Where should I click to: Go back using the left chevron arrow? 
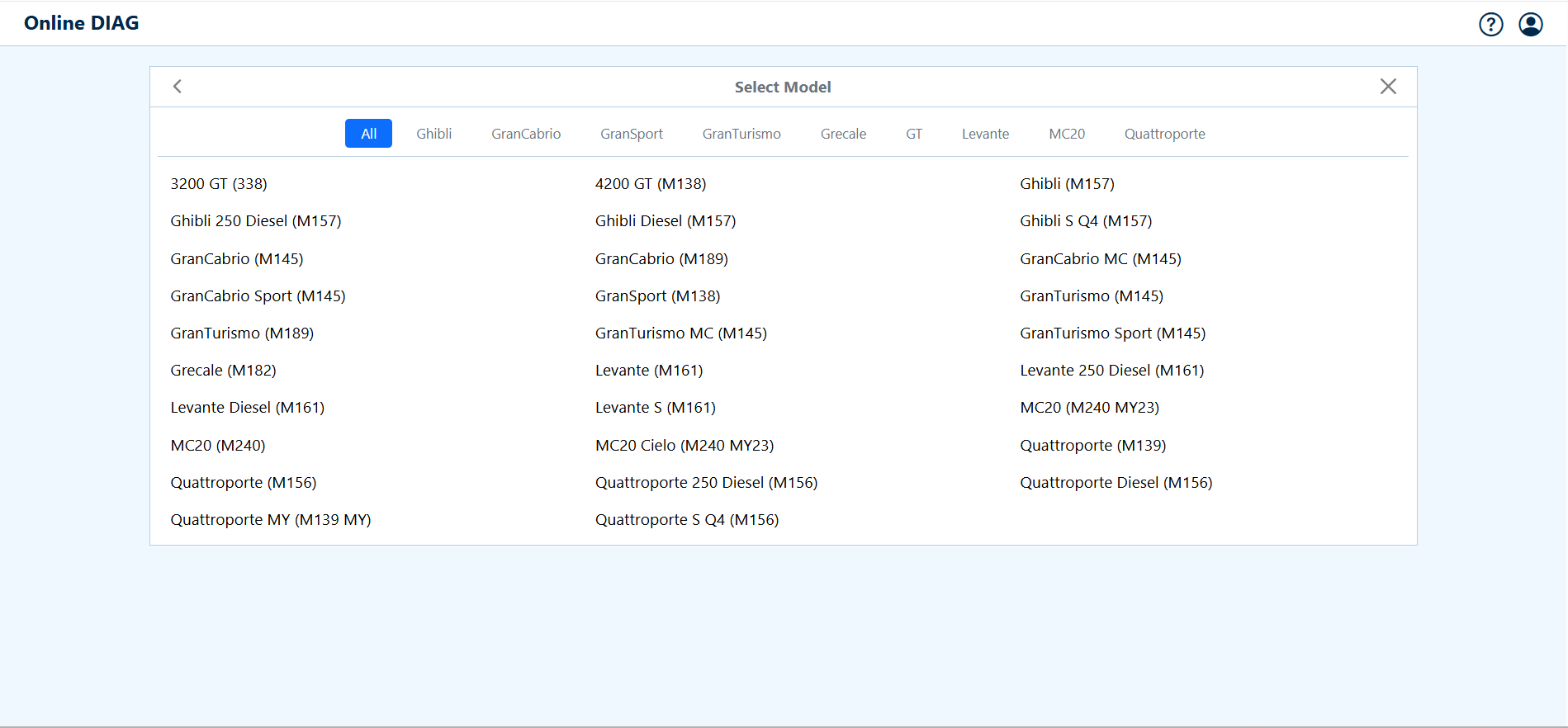pos(178,87)
